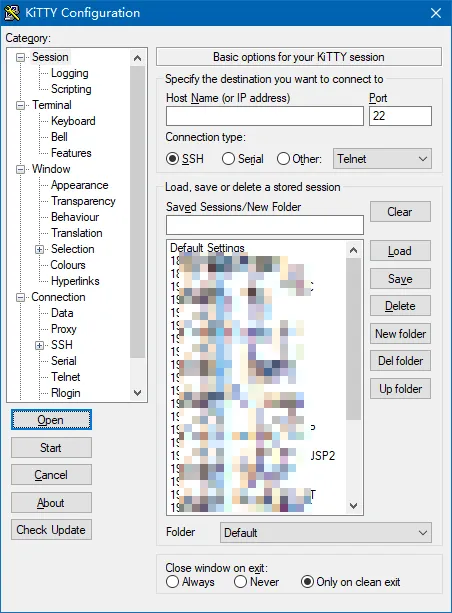452x613 pixels.
Task: Click the sessions list scroll up arrow
Action: point(353,250)
